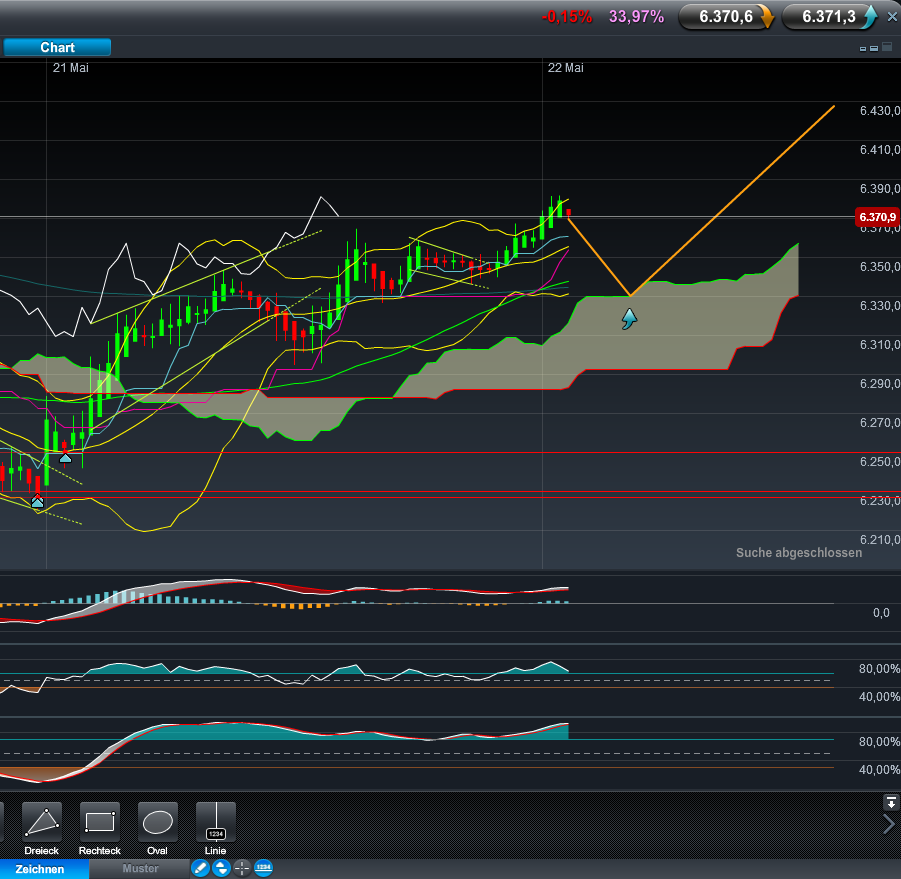The width and height of the screenshot is (901, 879).
Task: Maximize chart panel using largest size icon
Action: tap(885, 47)
